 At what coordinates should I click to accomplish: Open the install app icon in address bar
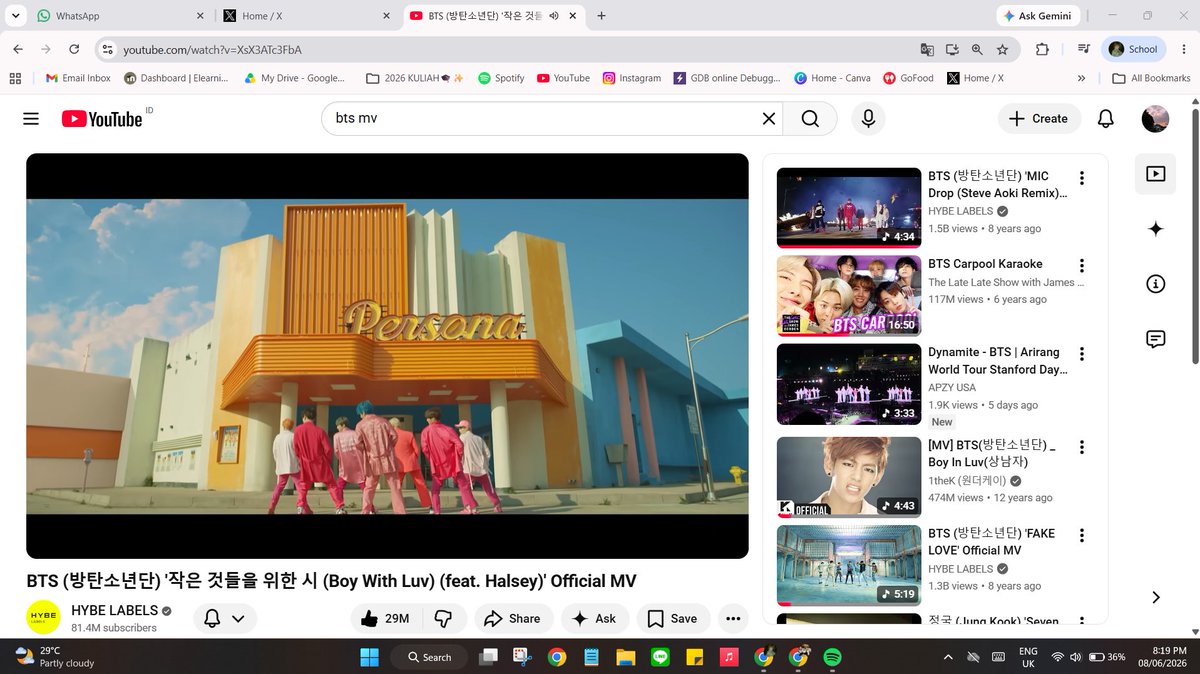point(952,49)
